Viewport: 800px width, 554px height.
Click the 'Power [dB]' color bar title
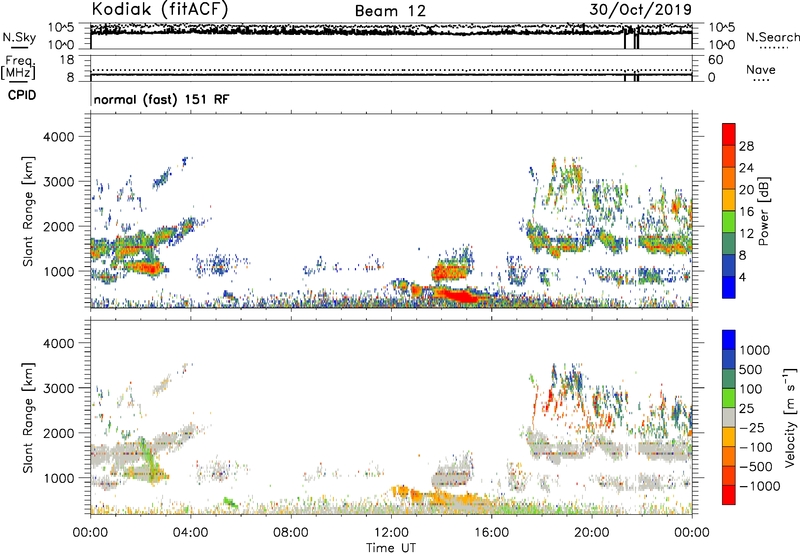click(764, 211)
